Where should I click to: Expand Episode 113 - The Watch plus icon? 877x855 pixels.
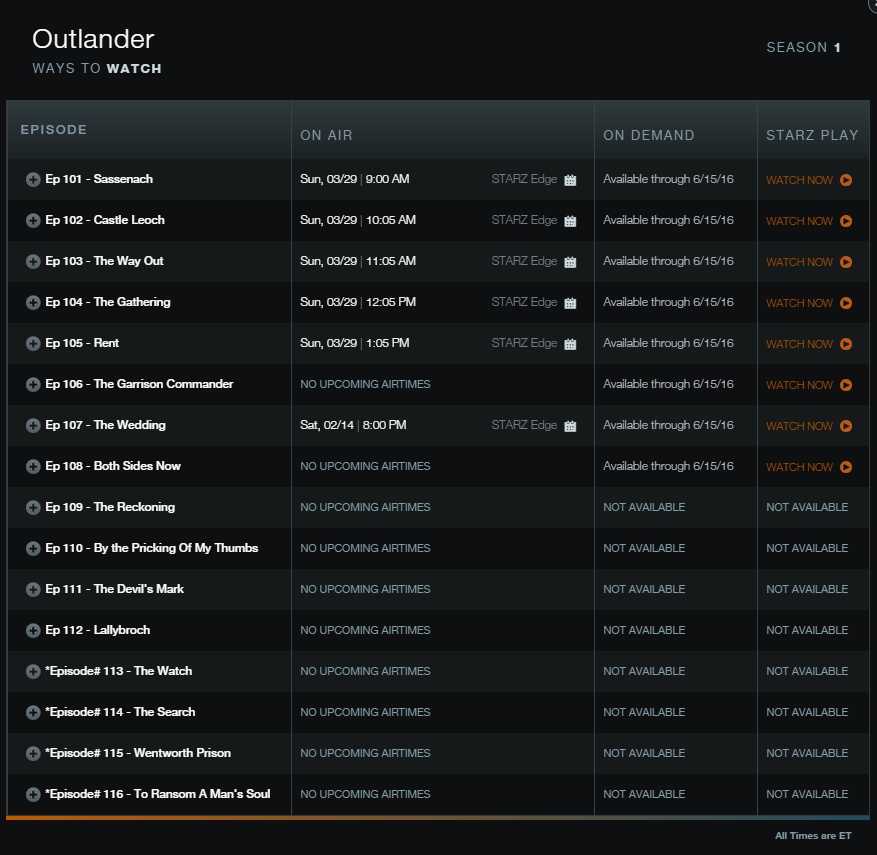coord(33,672)
